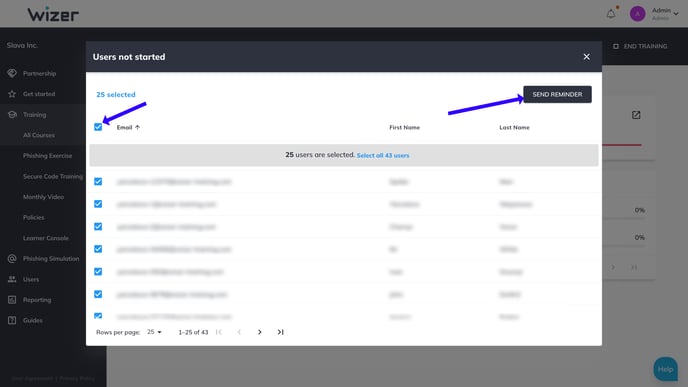The height and width of the screenshot is (387, 688).
Task: Click the Training graduation cap icon
Action: pyautogui.click(x=12, y=115)
